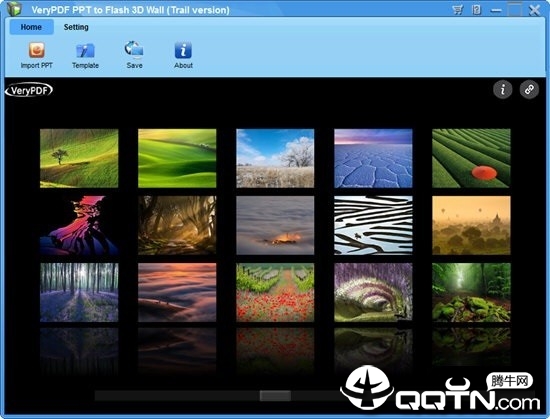
Task: Click the help icon in title bar
Action: click(477, 10)
